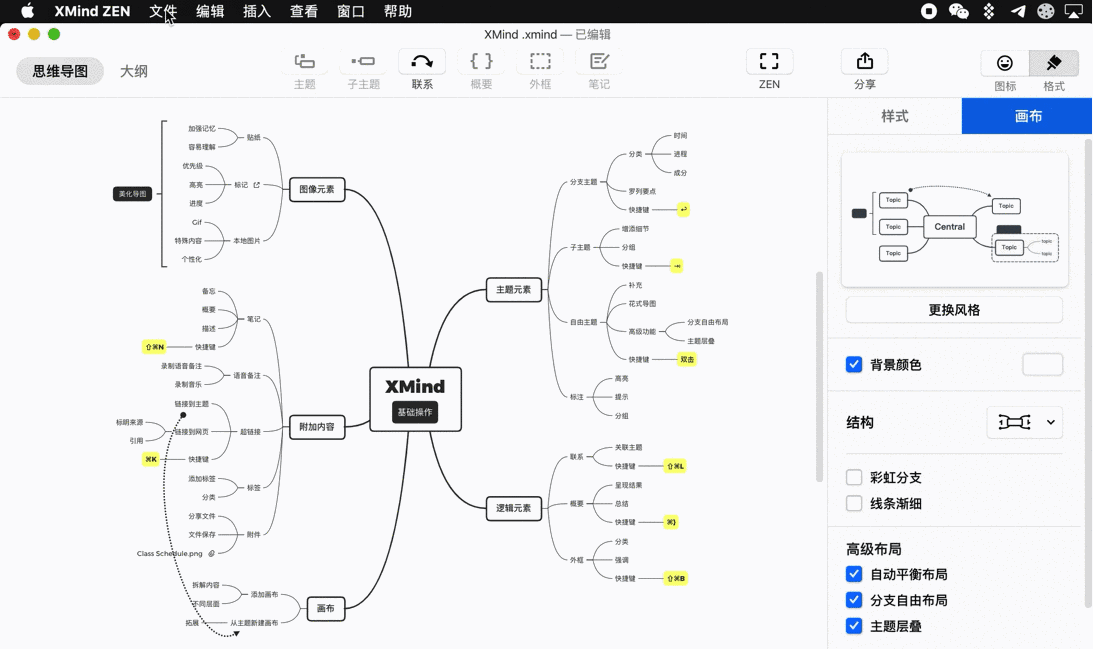1093x649 pixels.
Task: Switch to 大纲 outline view
Action: pyautogui.click(x=133, y=71)
